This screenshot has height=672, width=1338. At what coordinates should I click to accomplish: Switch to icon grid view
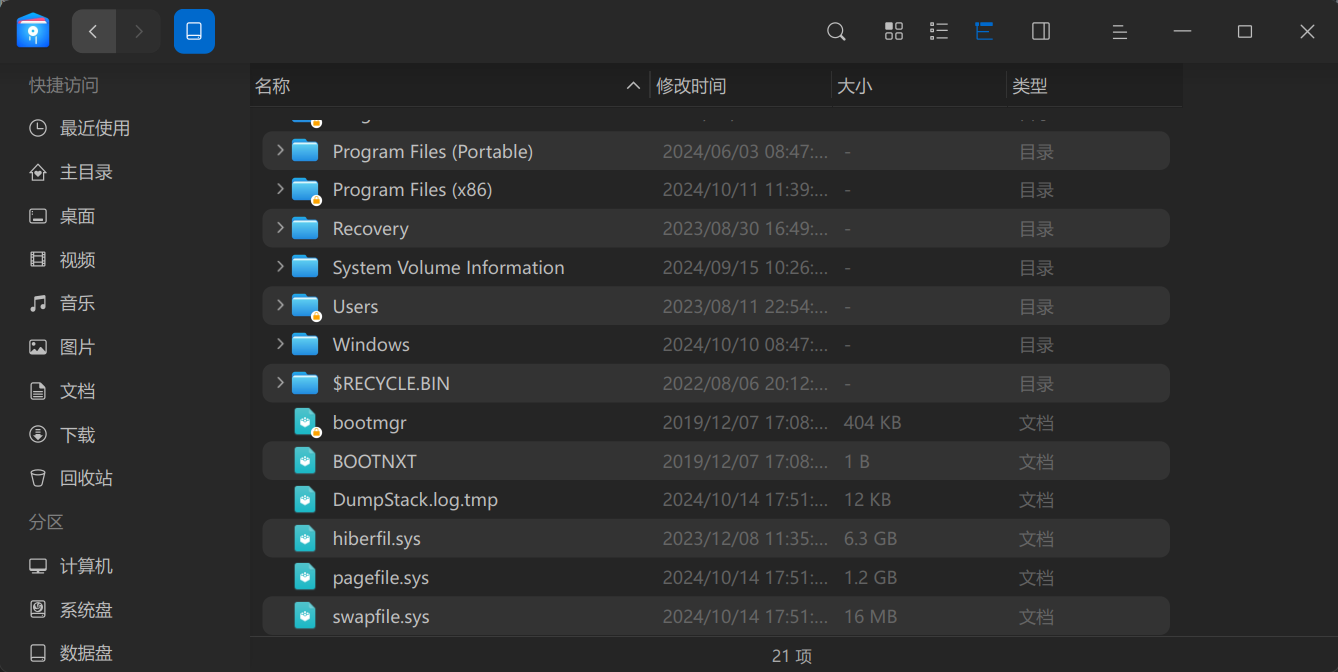click(894, 32)
